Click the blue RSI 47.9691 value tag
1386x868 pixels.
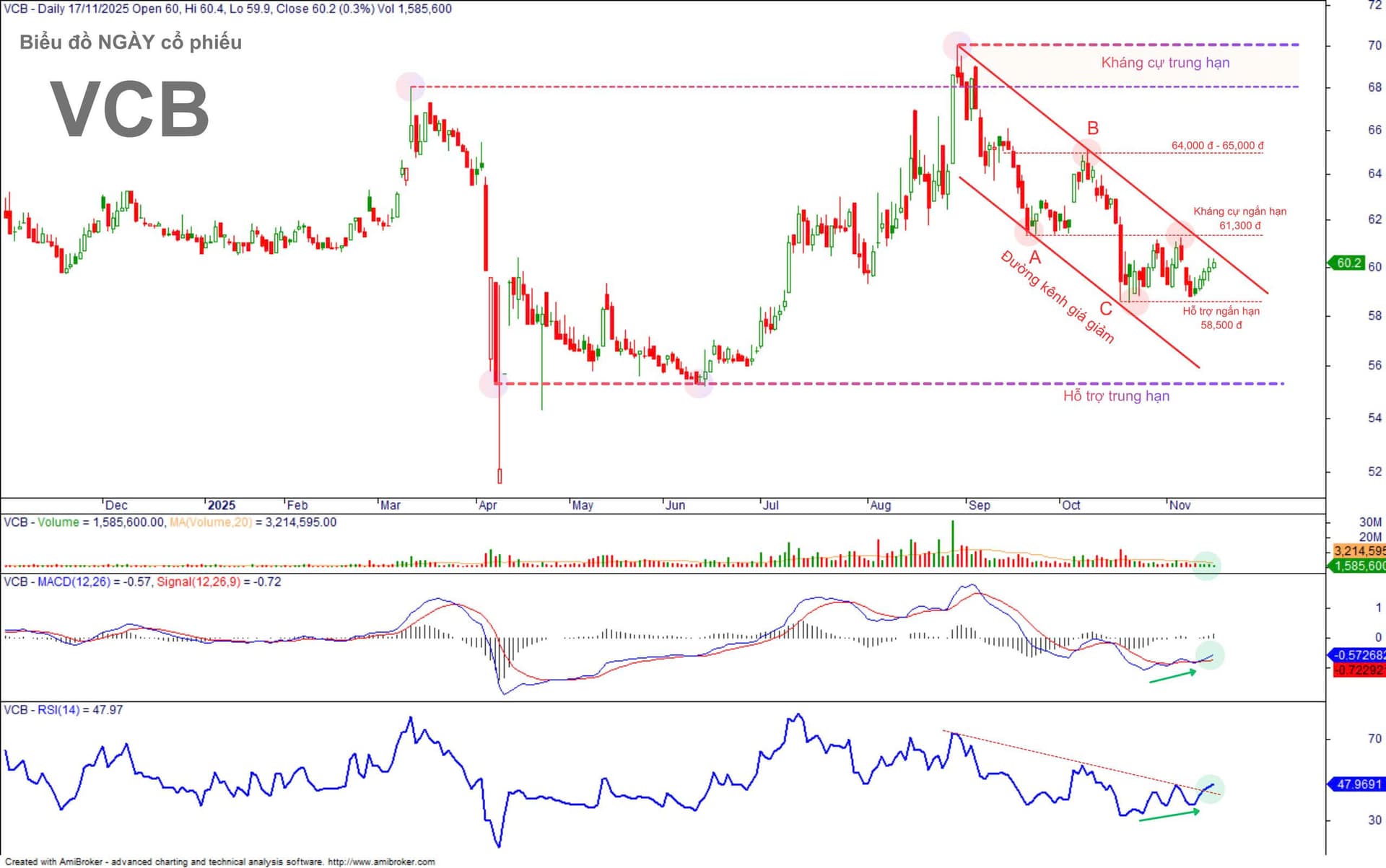[x=1358, y=784]
